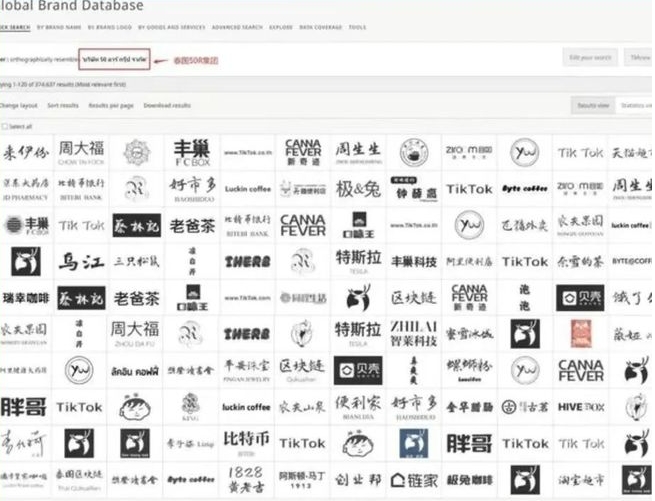Open the 1828 王老吉 logo result
This screenshot has height=501, width=655.
click(246, 479)
